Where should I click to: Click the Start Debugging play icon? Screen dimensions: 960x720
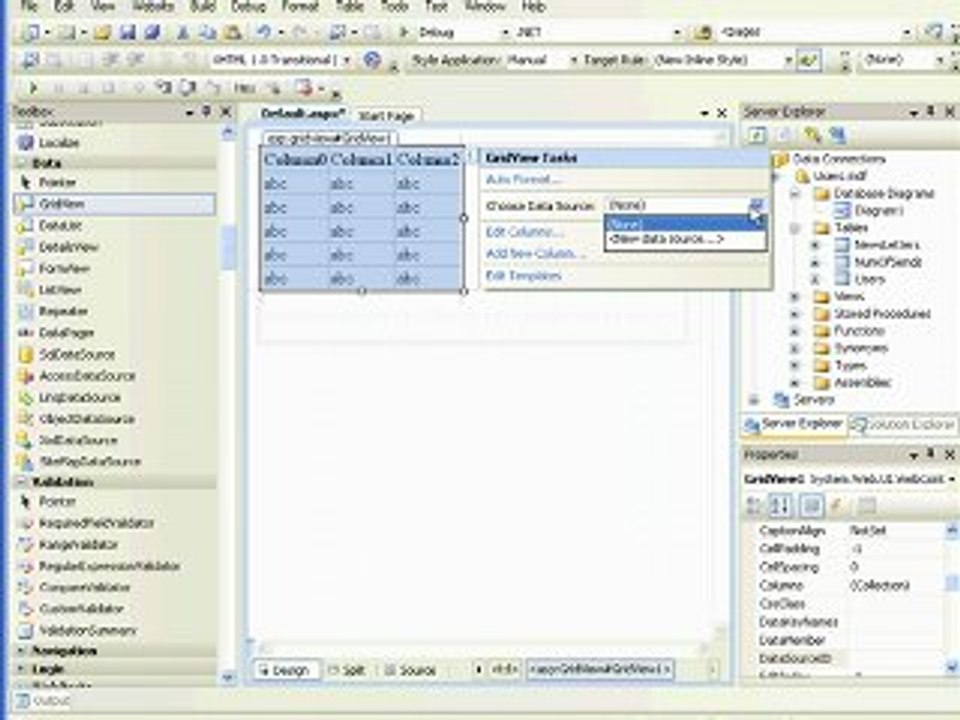point(403,32)
